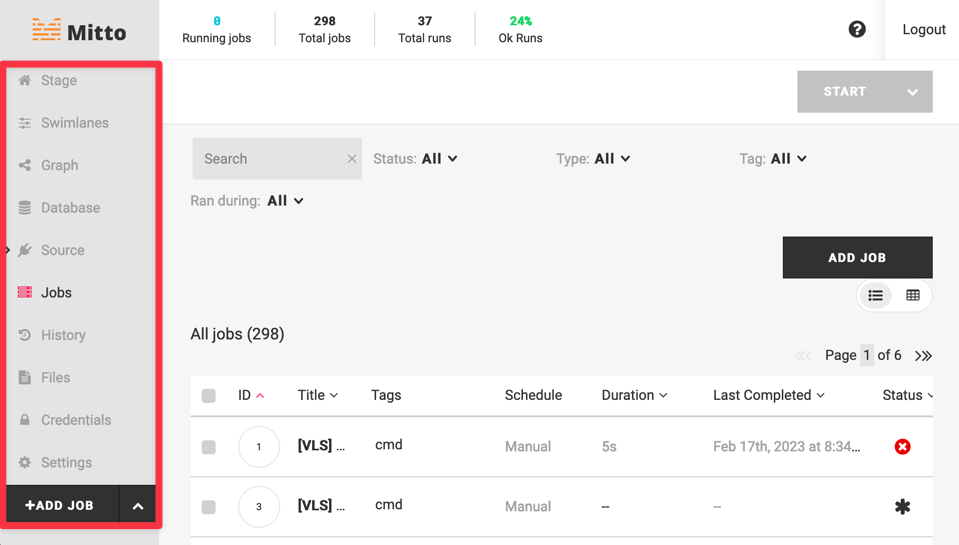The width and height of the screenshot is (959, 545).
Task: Click the help question mark icon
Action: [857, 29]
